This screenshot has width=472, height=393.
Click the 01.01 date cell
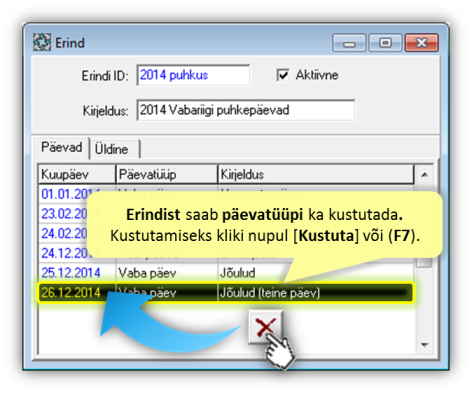63,194
